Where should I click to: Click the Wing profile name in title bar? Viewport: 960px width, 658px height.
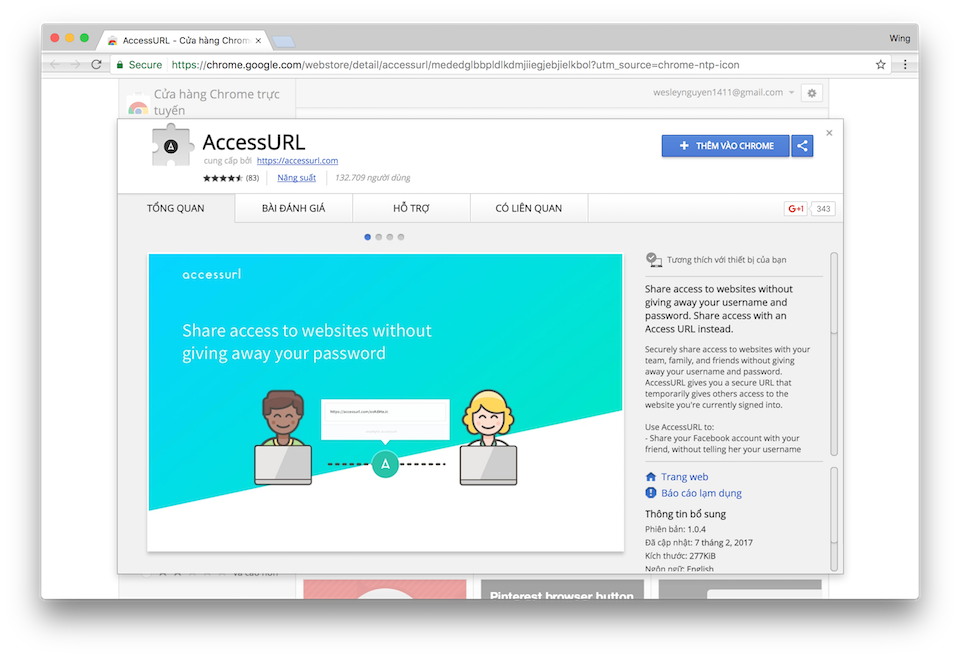pos(899,38)
